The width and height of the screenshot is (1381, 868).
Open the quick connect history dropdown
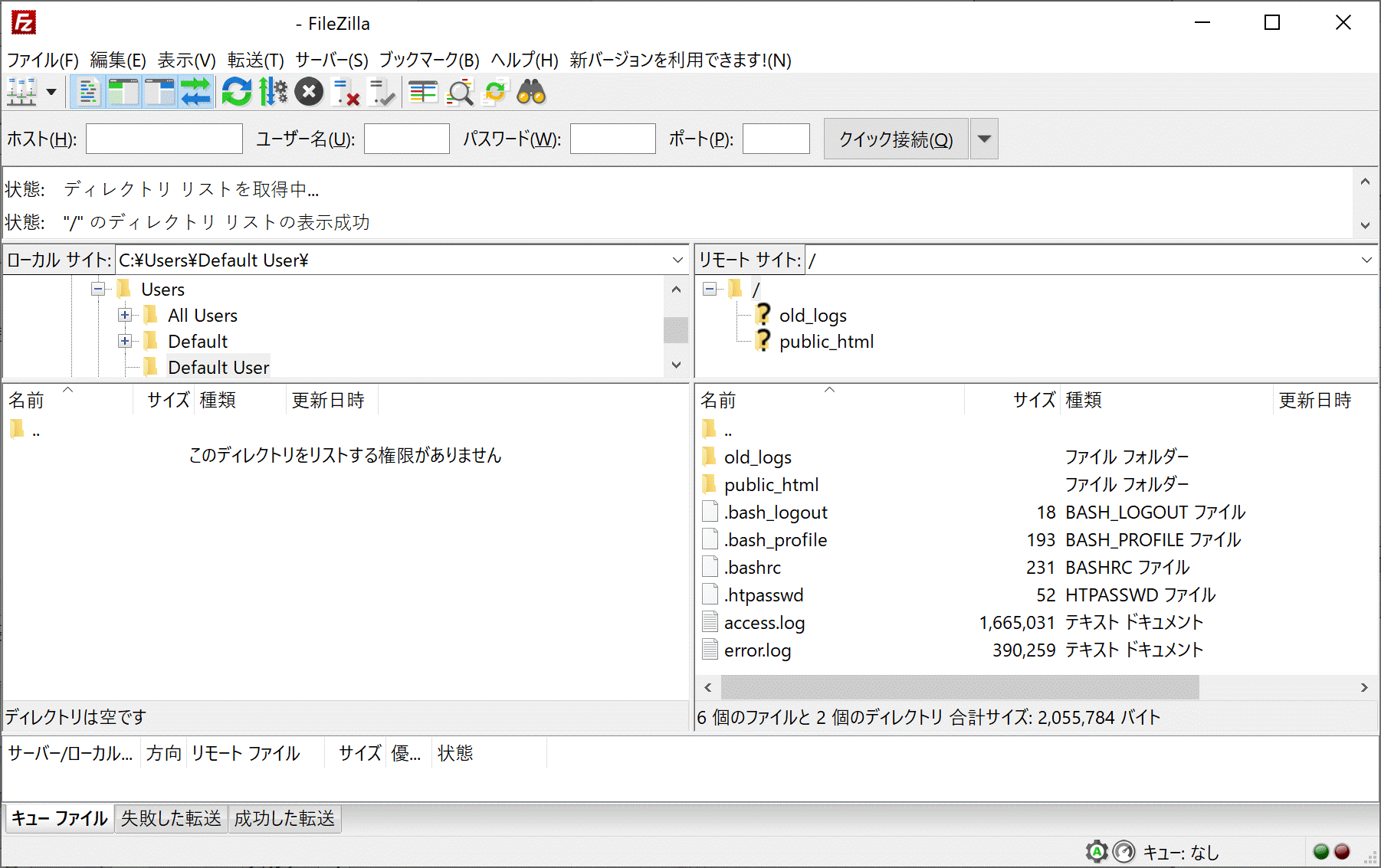coord(985,139)
